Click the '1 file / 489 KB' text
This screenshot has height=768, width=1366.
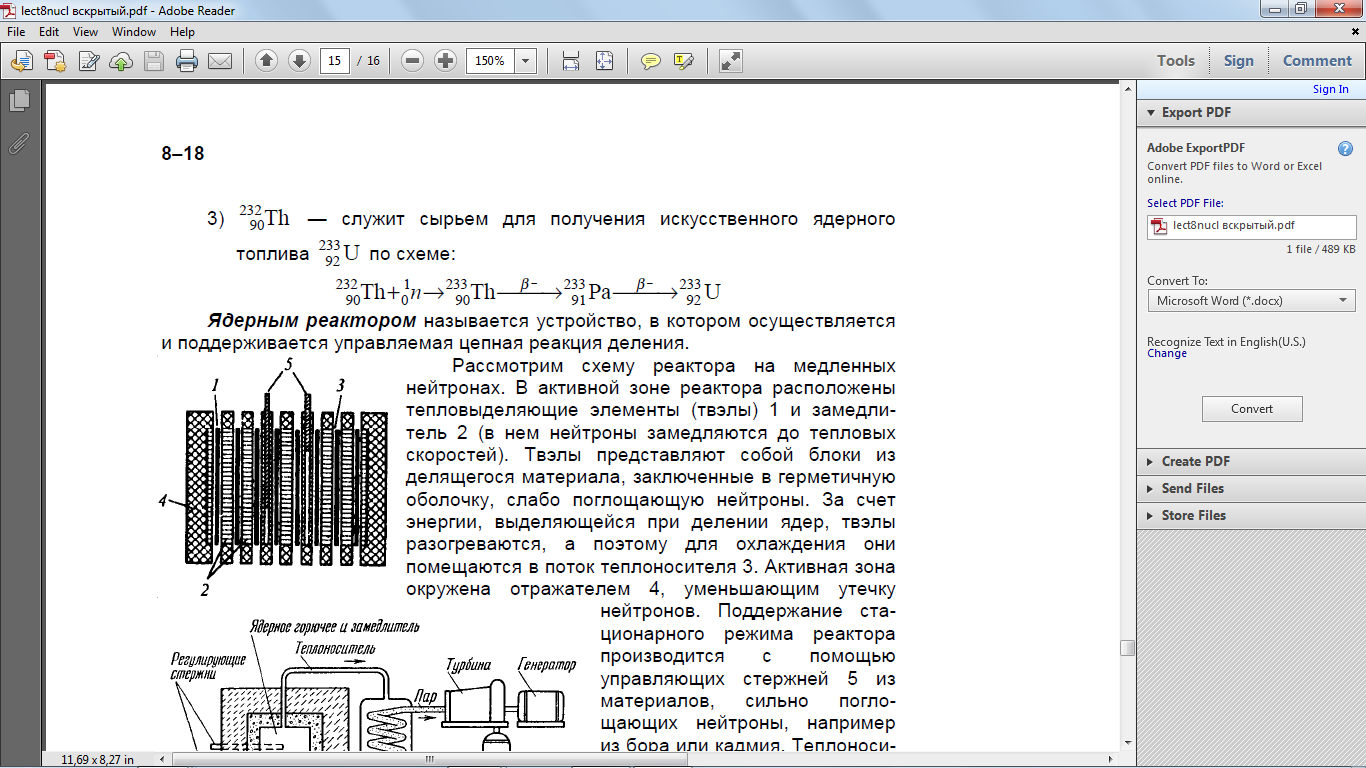click(1321, 249)
